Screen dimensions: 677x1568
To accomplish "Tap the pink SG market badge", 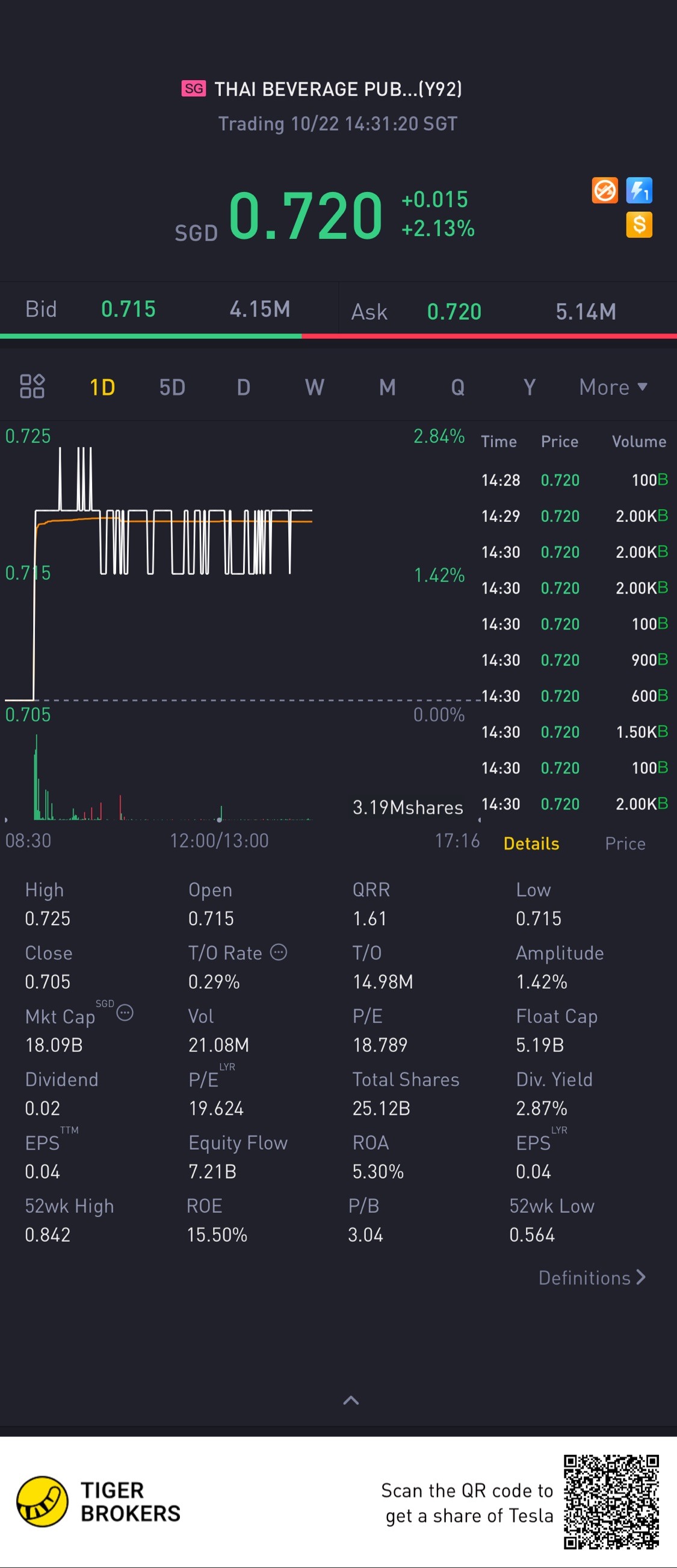I will click(194, 89).
